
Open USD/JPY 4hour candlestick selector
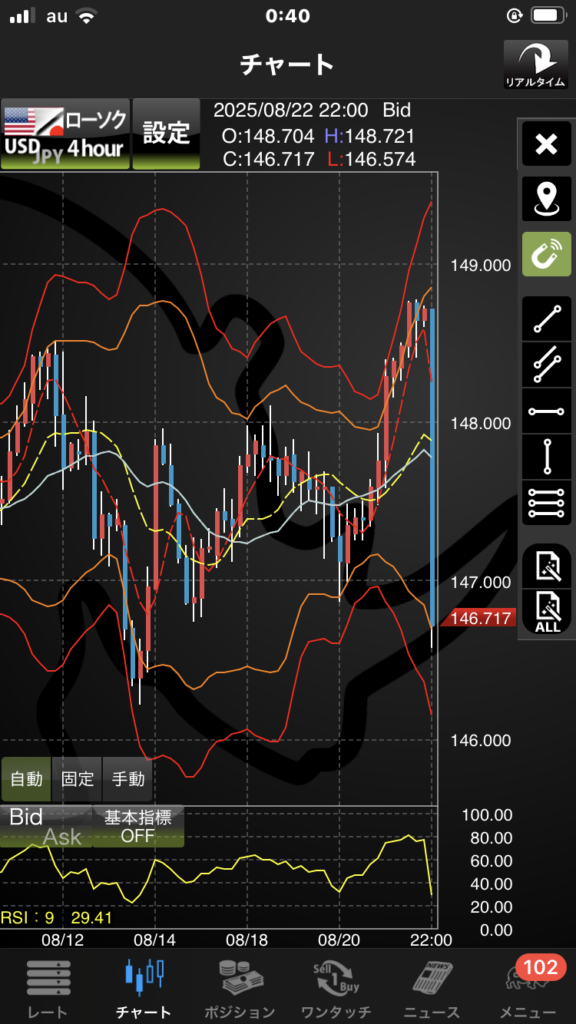tap(65, 134)
